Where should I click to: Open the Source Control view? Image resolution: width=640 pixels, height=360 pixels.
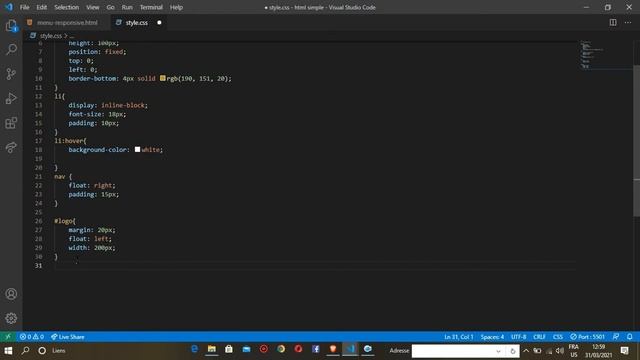(11, 74)
